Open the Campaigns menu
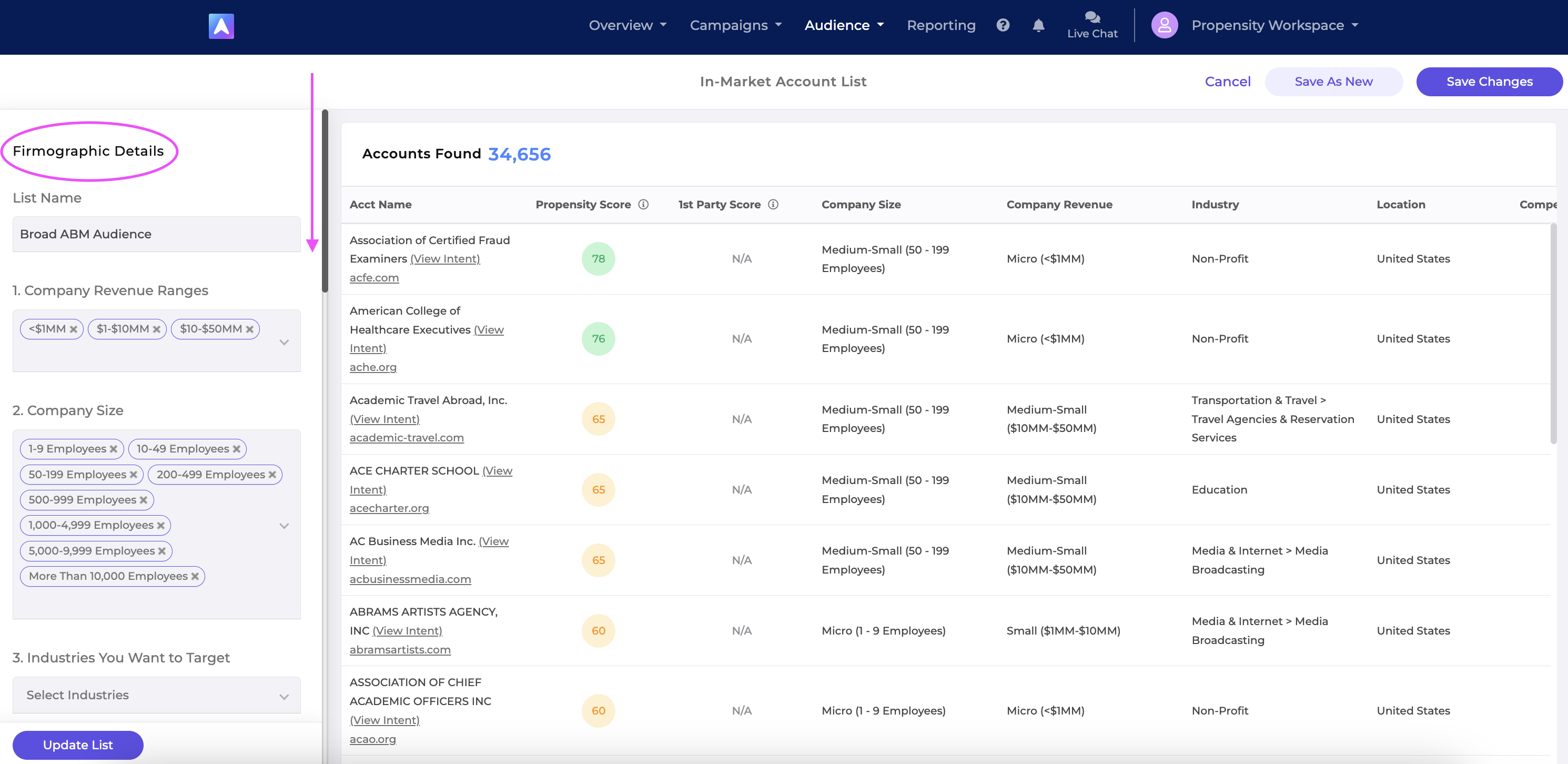Image resolution: width=1568 pixels, height=764 pixels. 735,26
